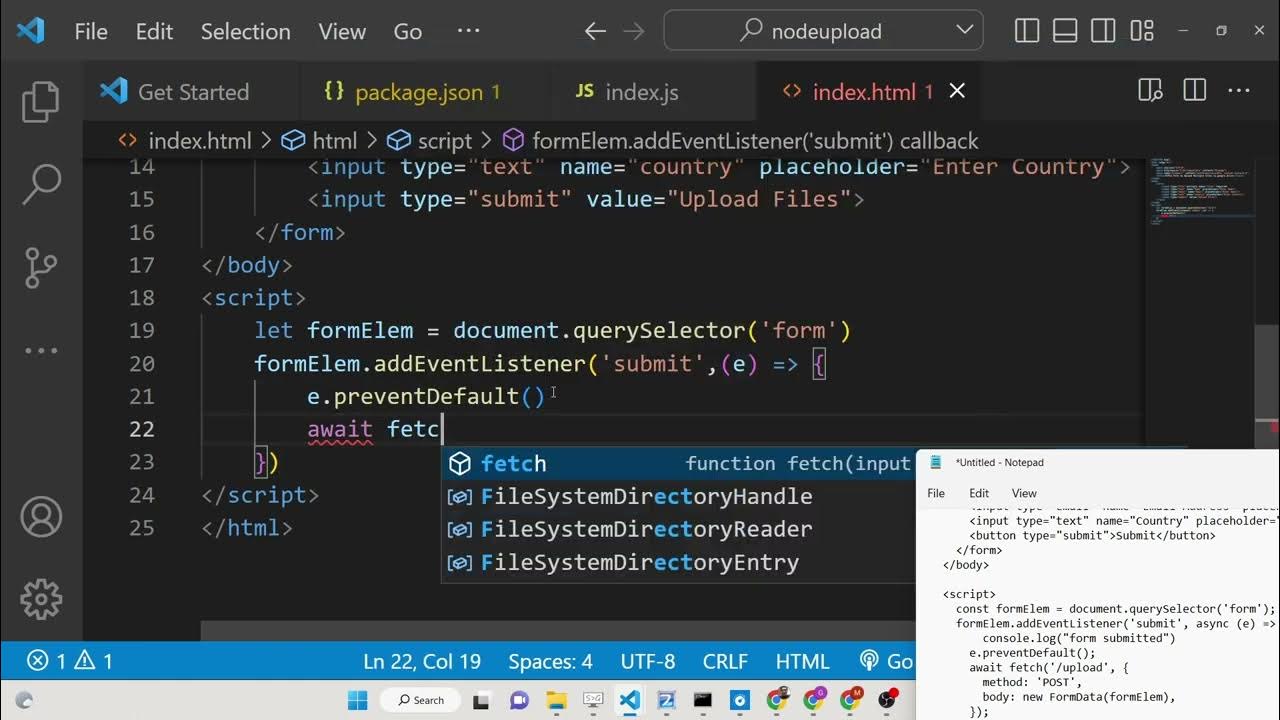
Task: Show more editor actions ellipsis
Action: 1239,92
